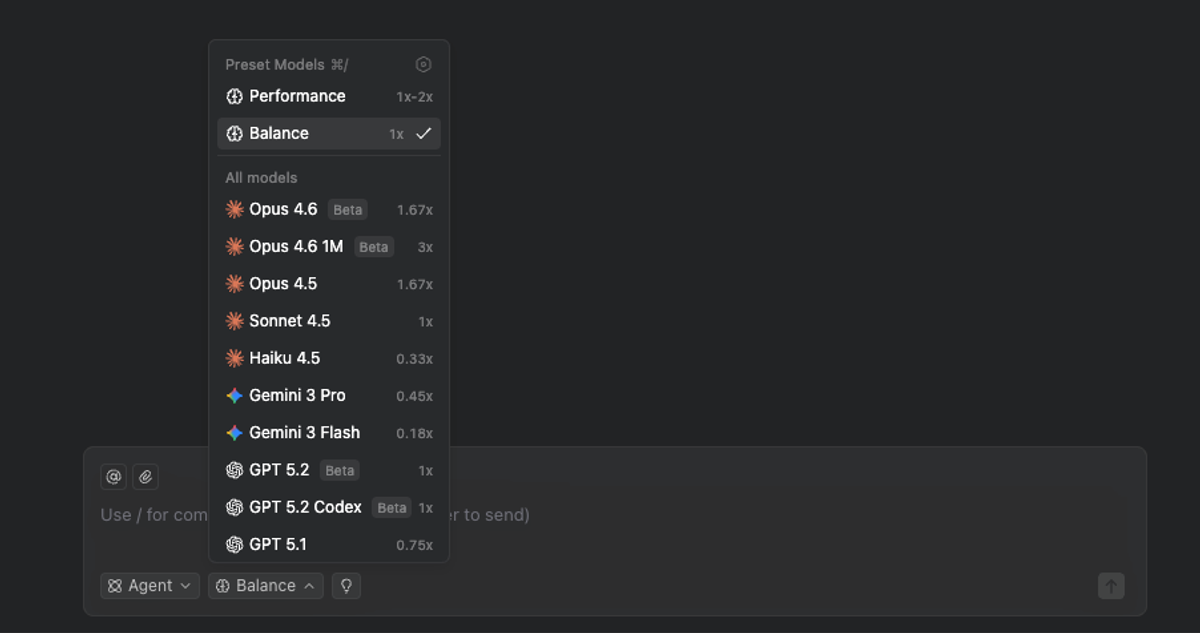Choose the Performance preset model

[329, 97]
